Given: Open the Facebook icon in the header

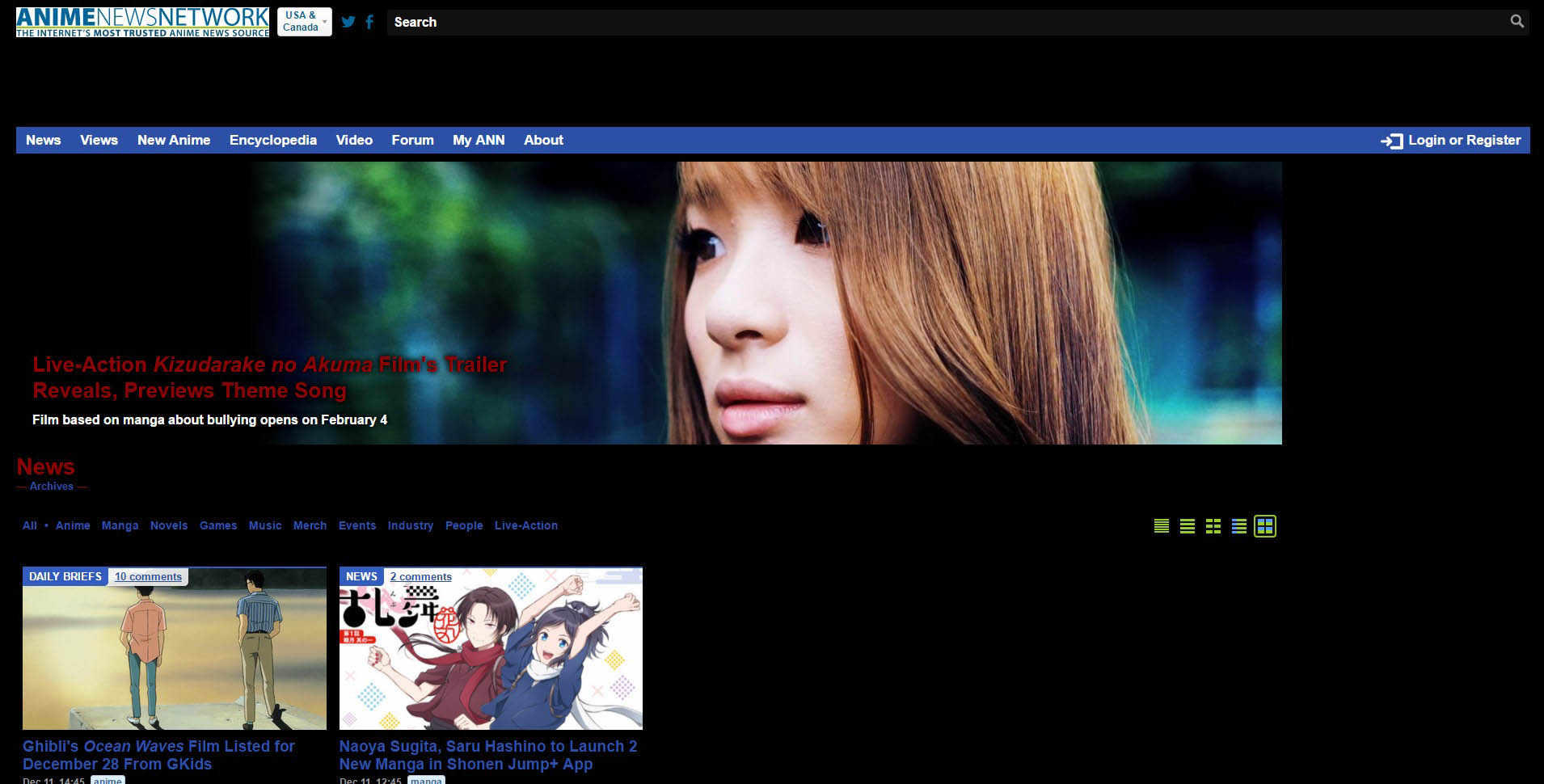Looking at the screenshot, I should pos(369,22).
